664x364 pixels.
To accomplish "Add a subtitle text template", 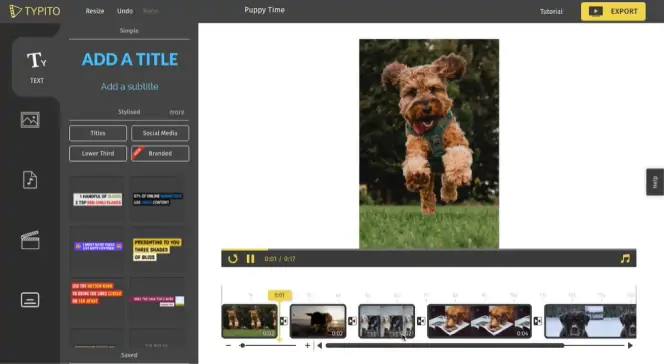I will point(130,86).
